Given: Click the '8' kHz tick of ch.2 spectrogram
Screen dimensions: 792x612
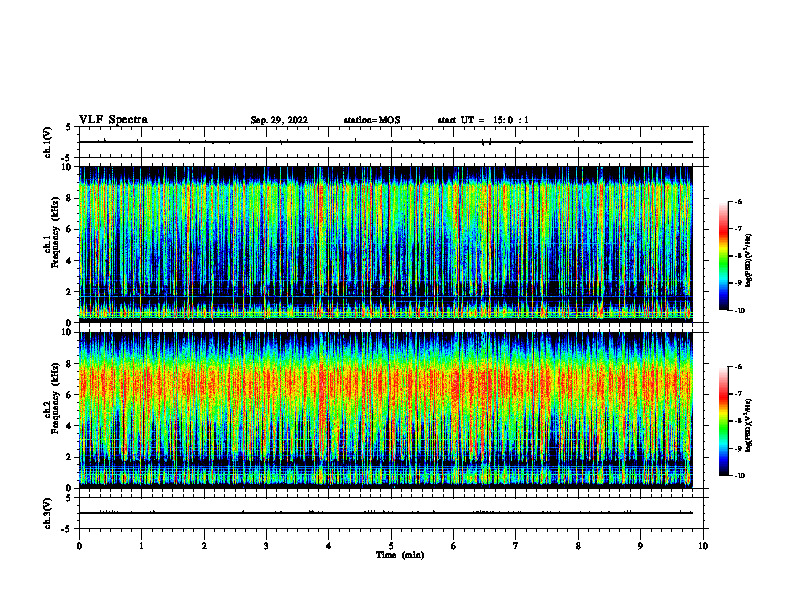Looking at the screenshot, I should [70, 364].
